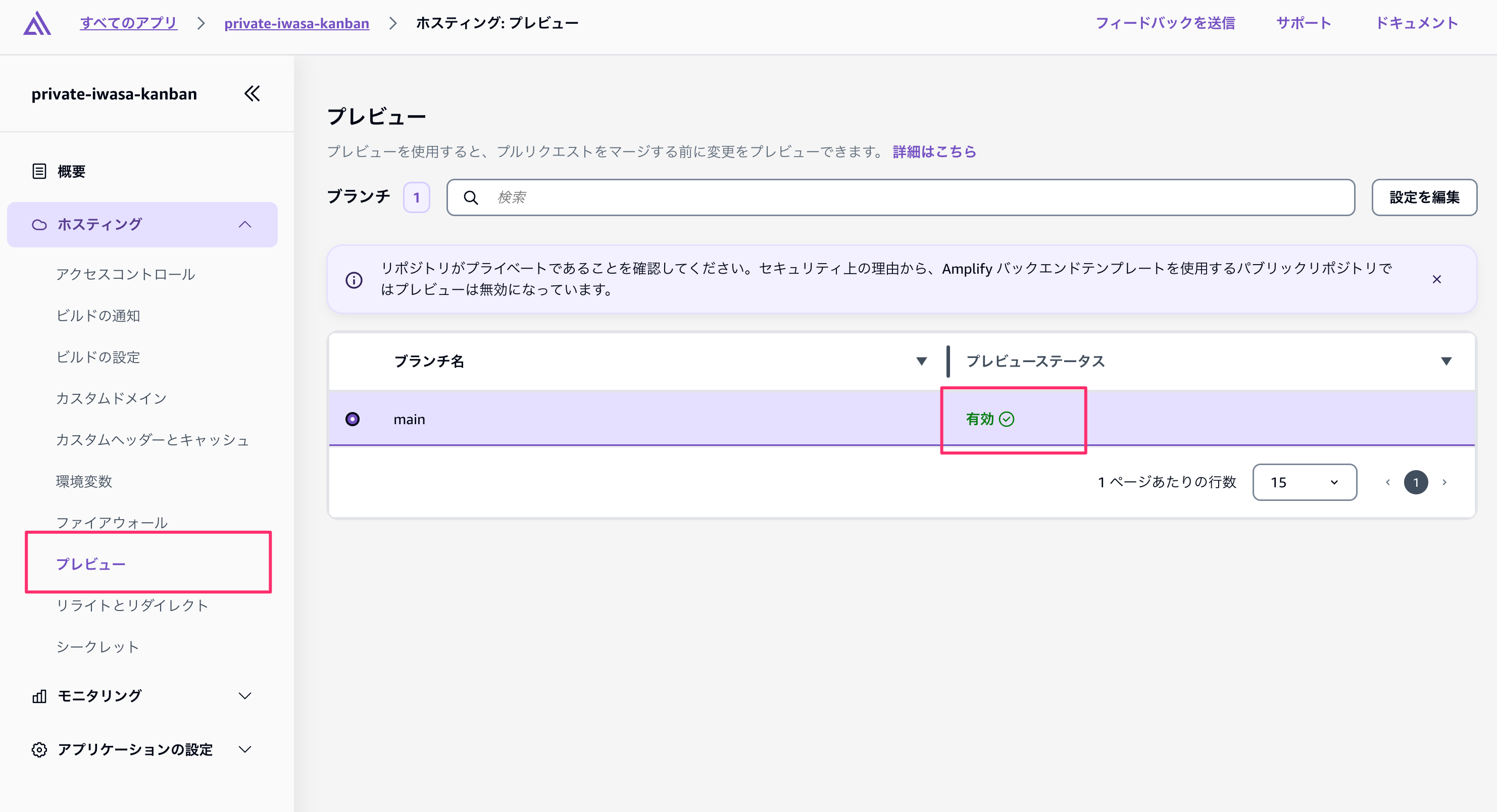Click the アプリケーションの設定 gear icon
Screen dimensions: 1497x812
coord(39,749)
